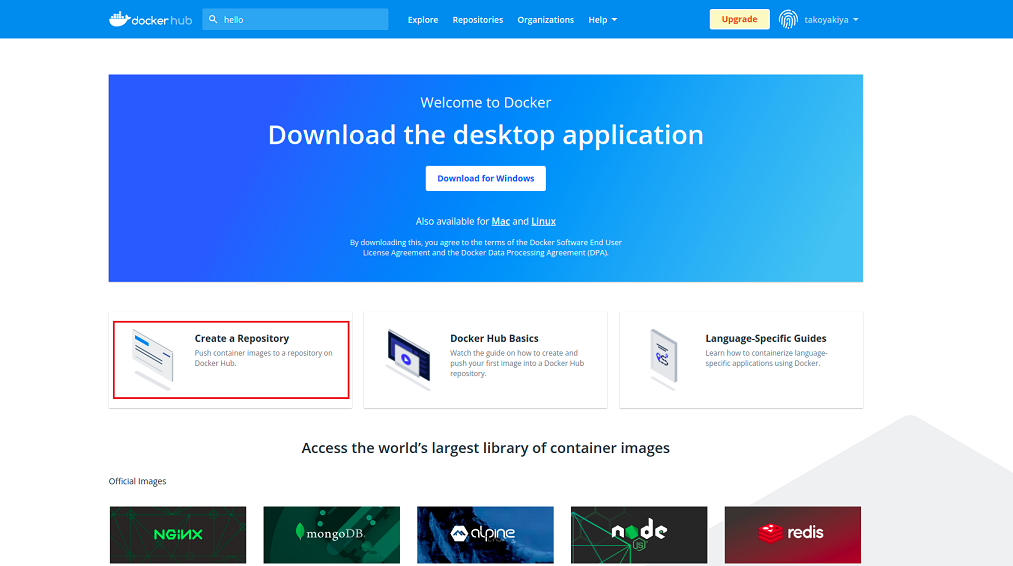This screenshot has width=1013, height=566.
Task: Click the Official Images label
Action: point(138,481)
